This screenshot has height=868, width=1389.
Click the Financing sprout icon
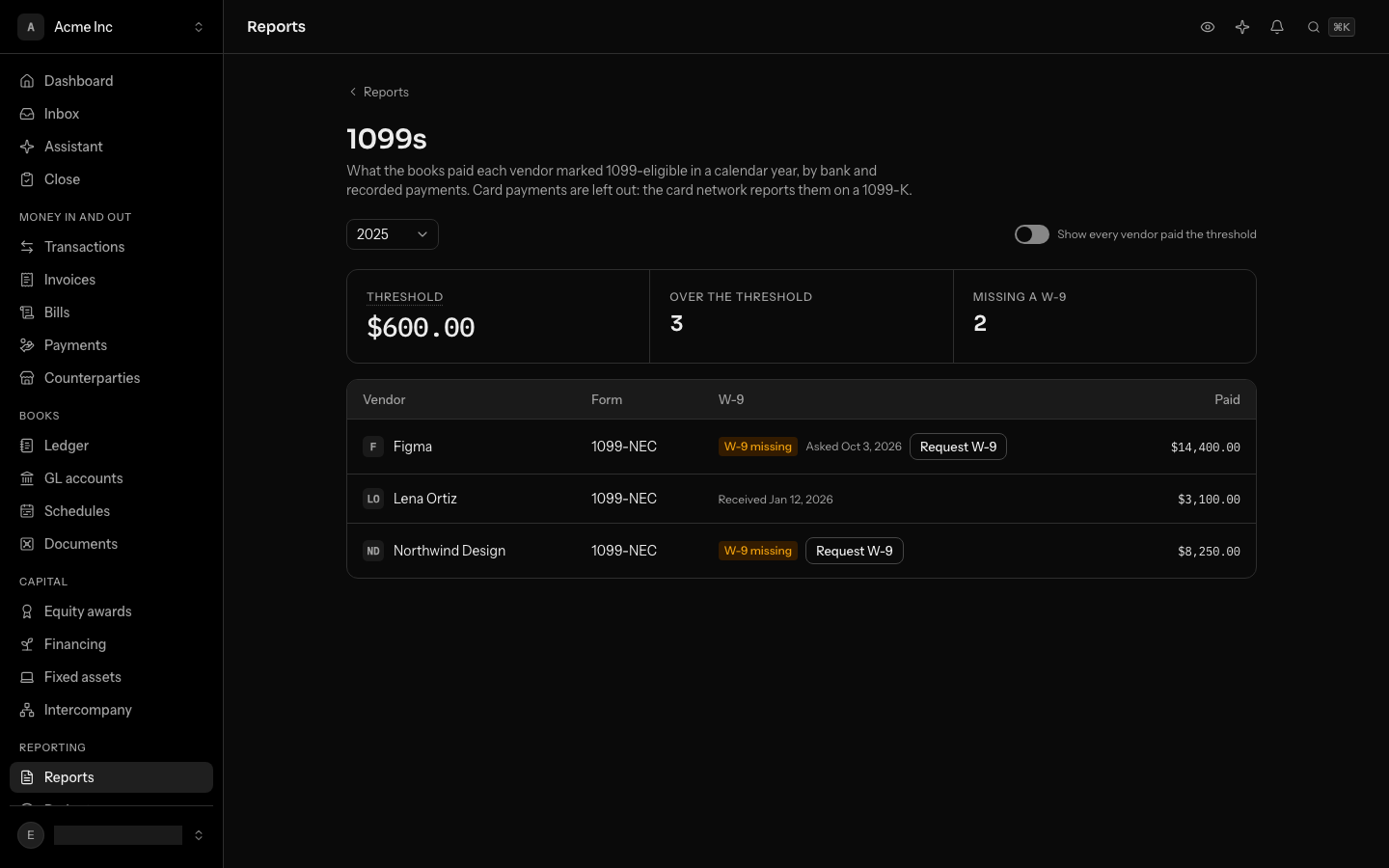pos(27,644)
